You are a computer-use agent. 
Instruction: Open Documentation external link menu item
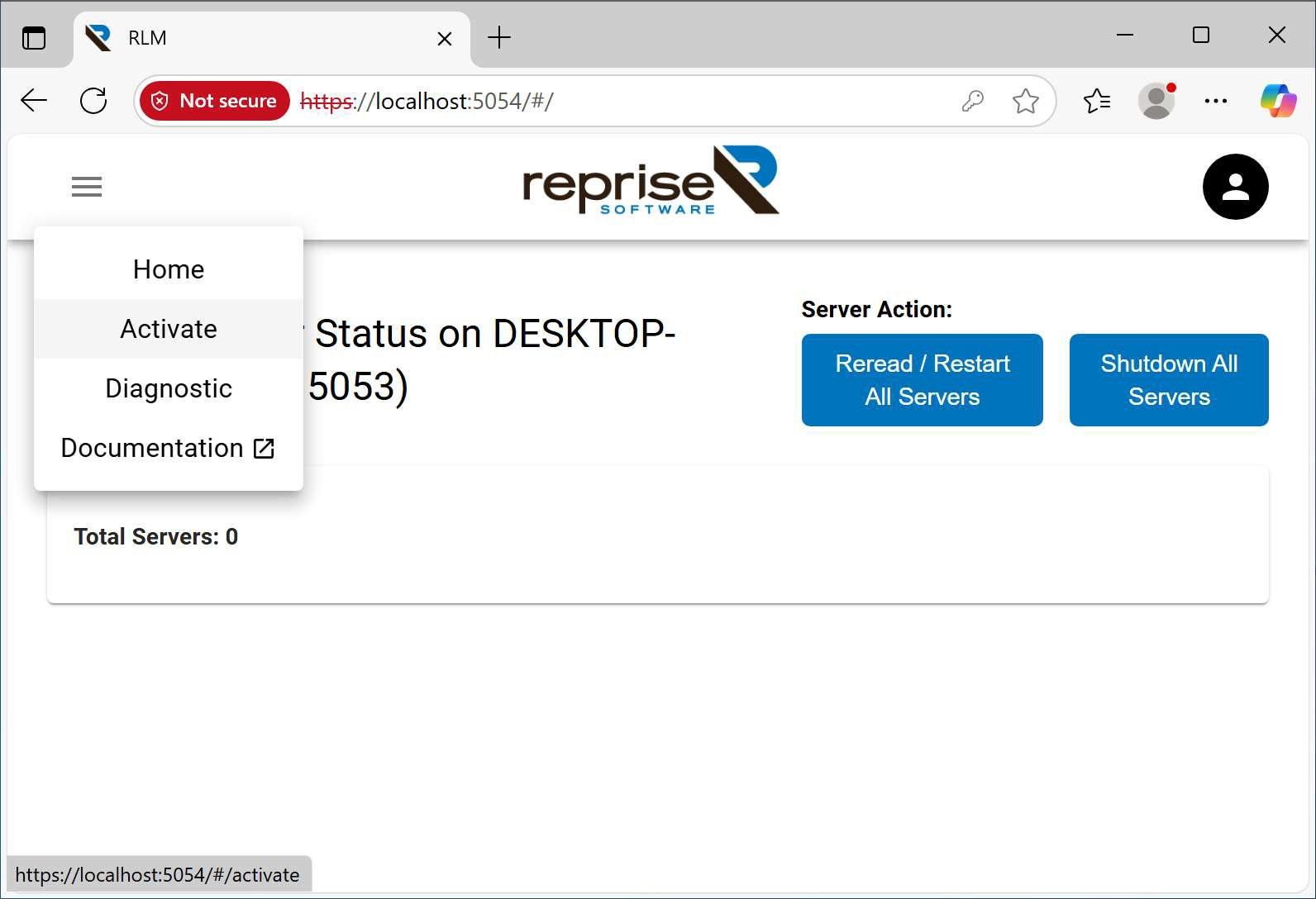(169, 448)
